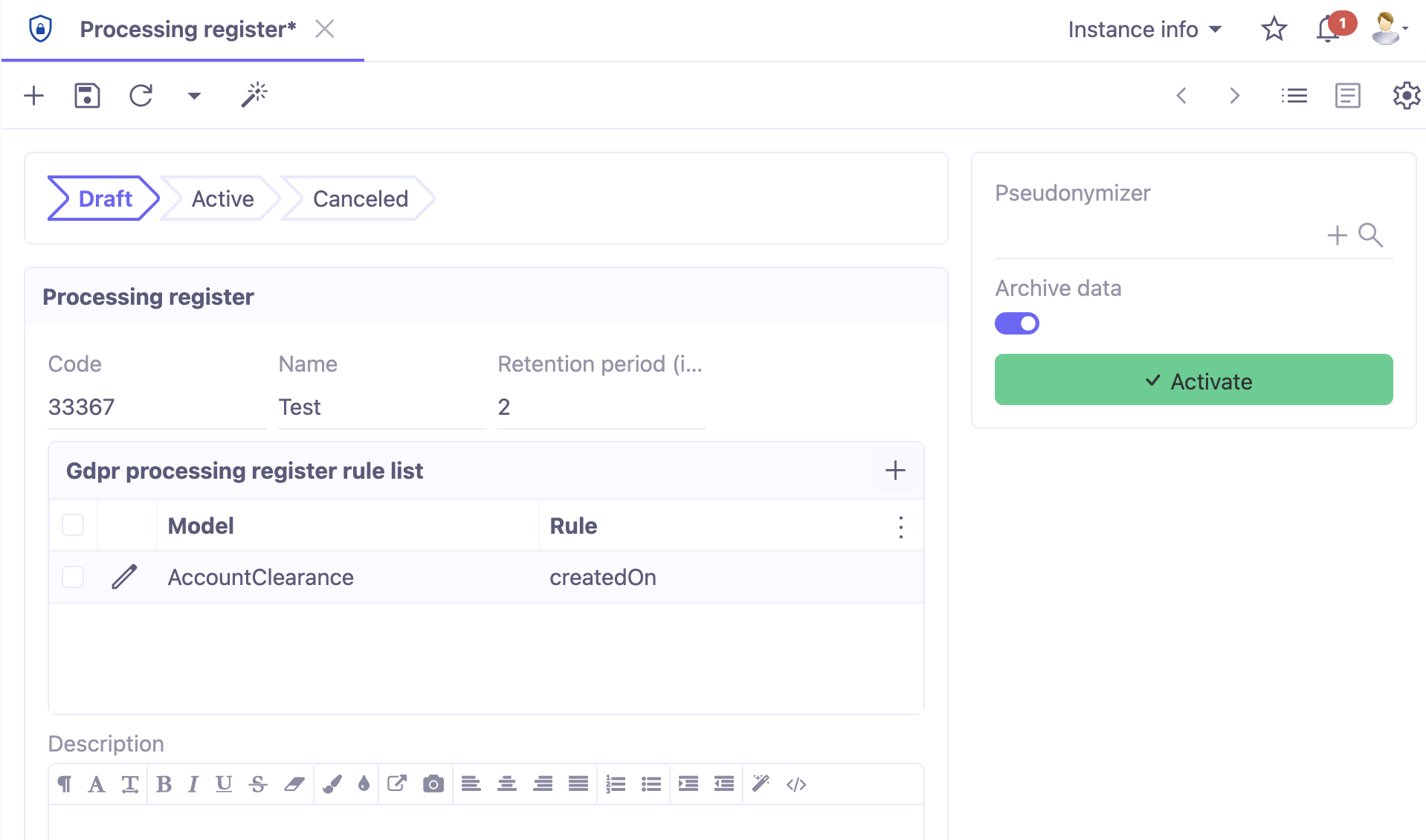Select the magic wand action icon
The height and width of the screenshot is (840, 1426).
[x=254, y=94]
